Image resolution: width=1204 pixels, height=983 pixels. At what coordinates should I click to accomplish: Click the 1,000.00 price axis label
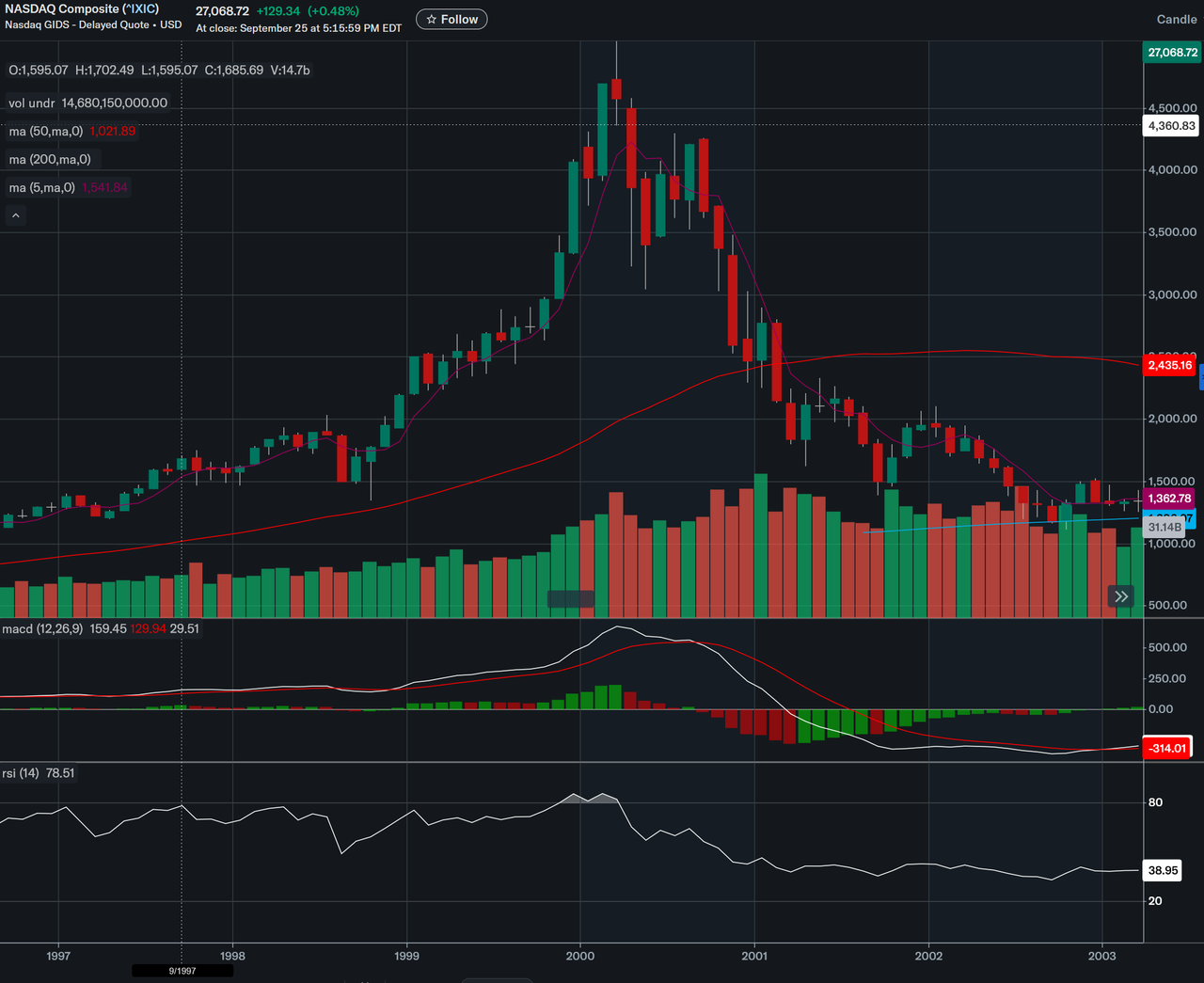[x=1173, y=544]
